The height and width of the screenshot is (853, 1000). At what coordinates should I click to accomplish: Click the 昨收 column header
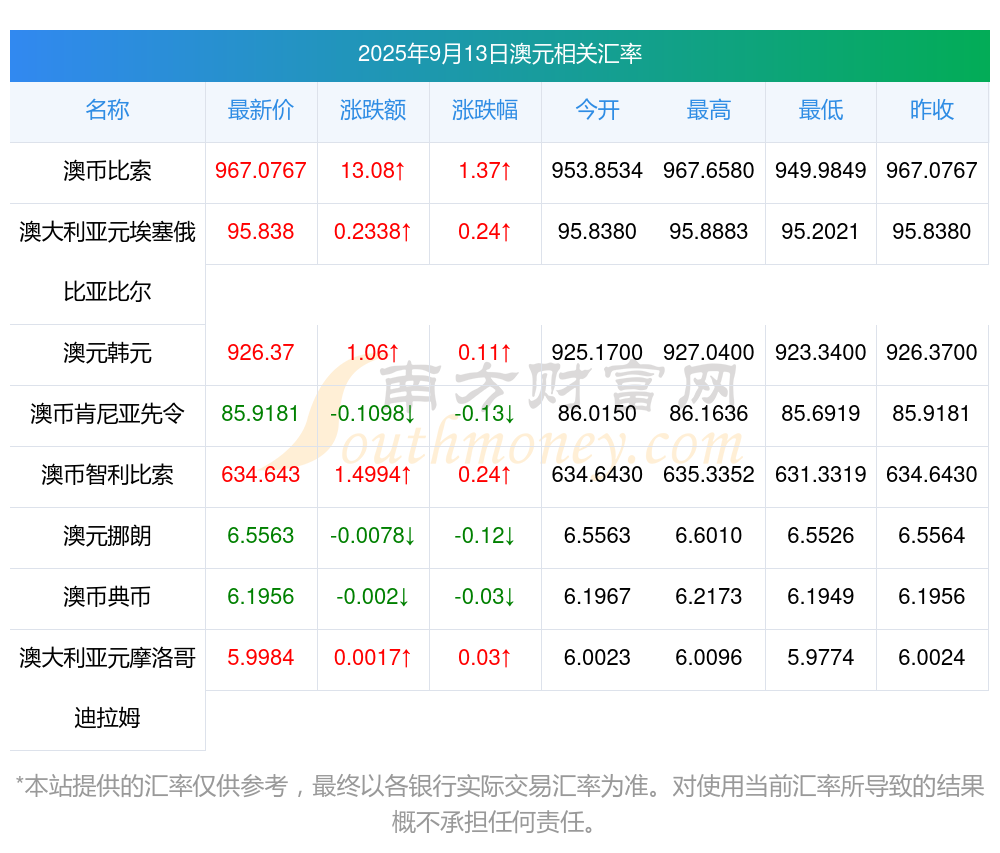coord(932,110)
